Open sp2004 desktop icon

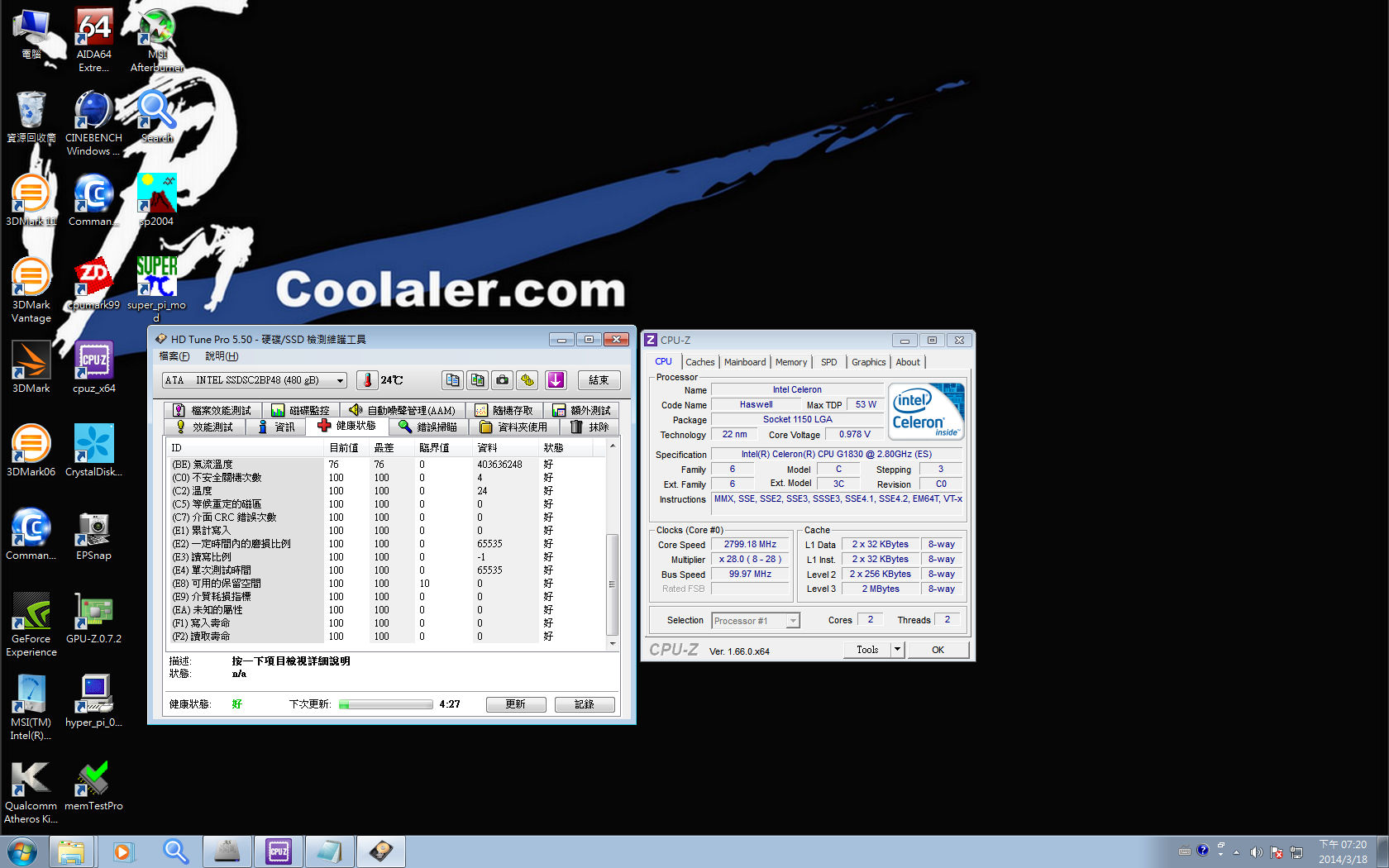coord(156,200)
